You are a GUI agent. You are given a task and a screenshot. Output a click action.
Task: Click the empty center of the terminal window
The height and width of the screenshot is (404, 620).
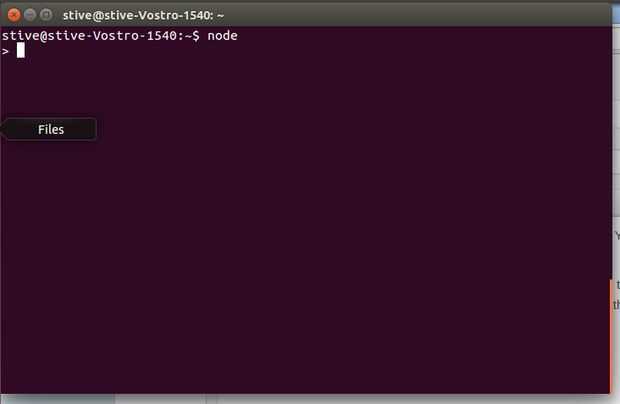coord(306,210)
